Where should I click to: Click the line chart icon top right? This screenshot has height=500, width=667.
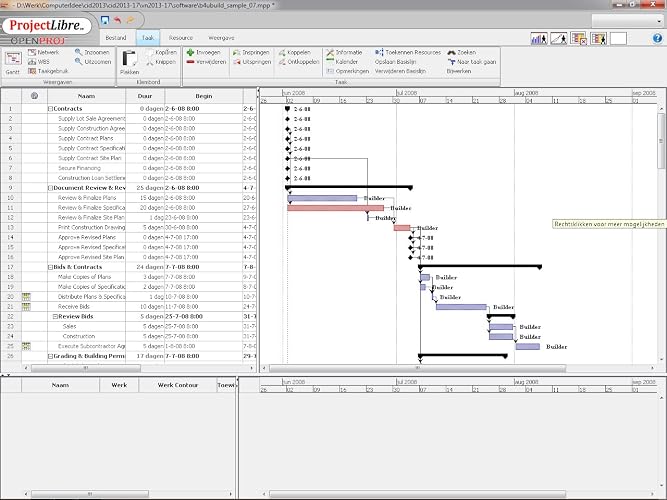click(559, 39)
